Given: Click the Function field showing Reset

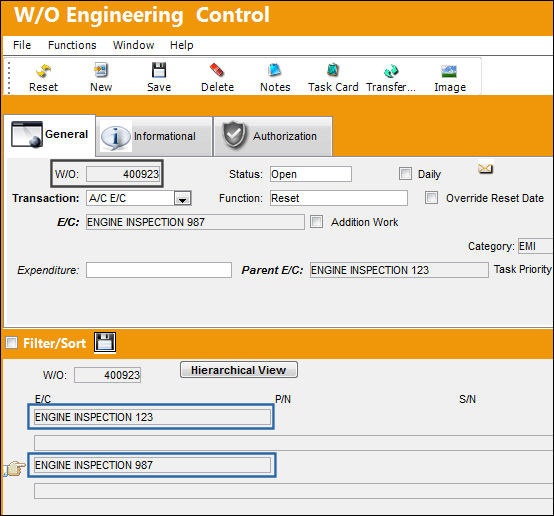Looking at the screenshot, I should pos(338,198).
